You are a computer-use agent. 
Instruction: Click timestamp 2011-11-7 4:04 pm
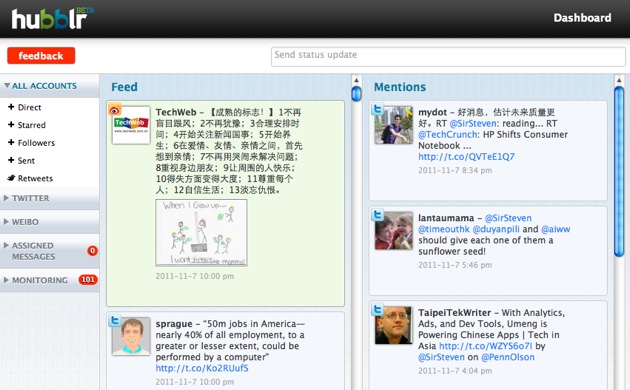[455, 371]
